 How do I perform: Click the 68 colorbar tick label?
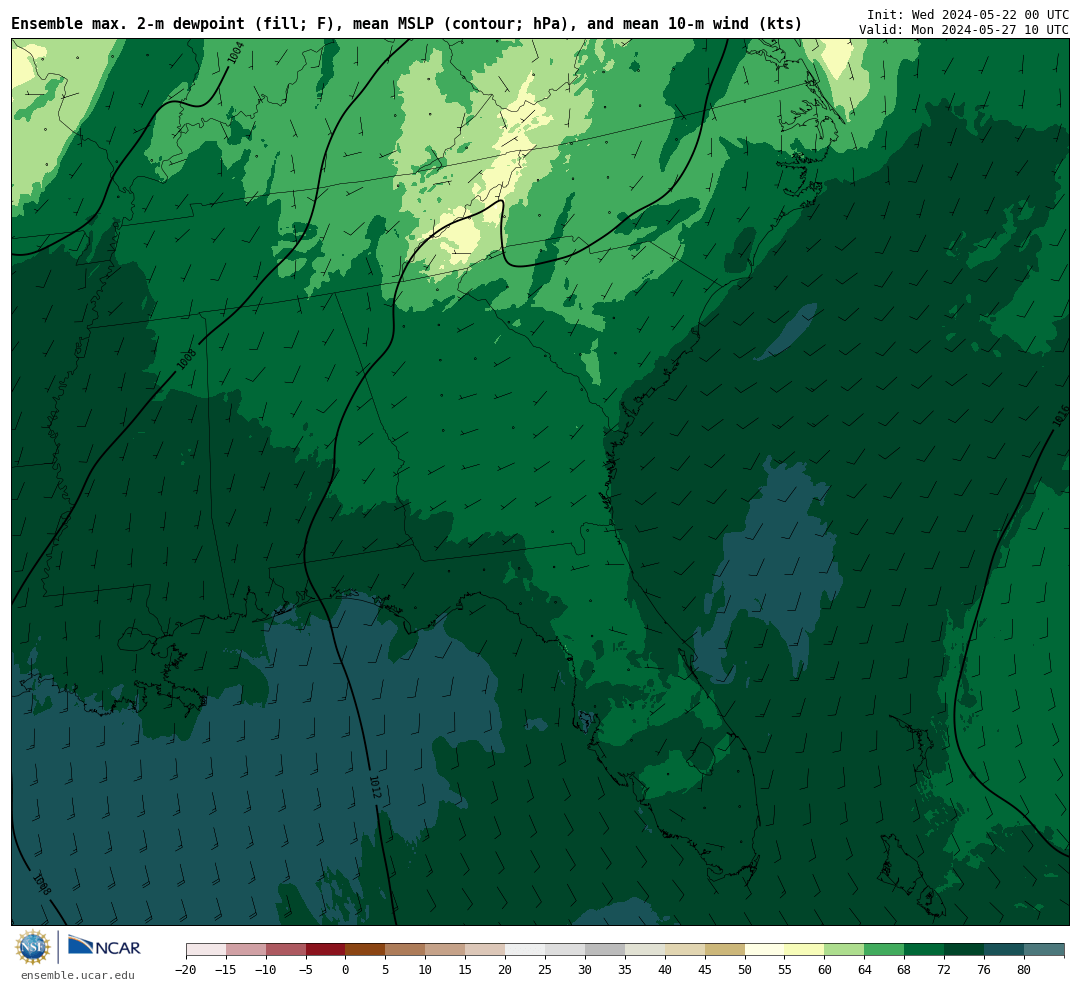click(905, 969)
